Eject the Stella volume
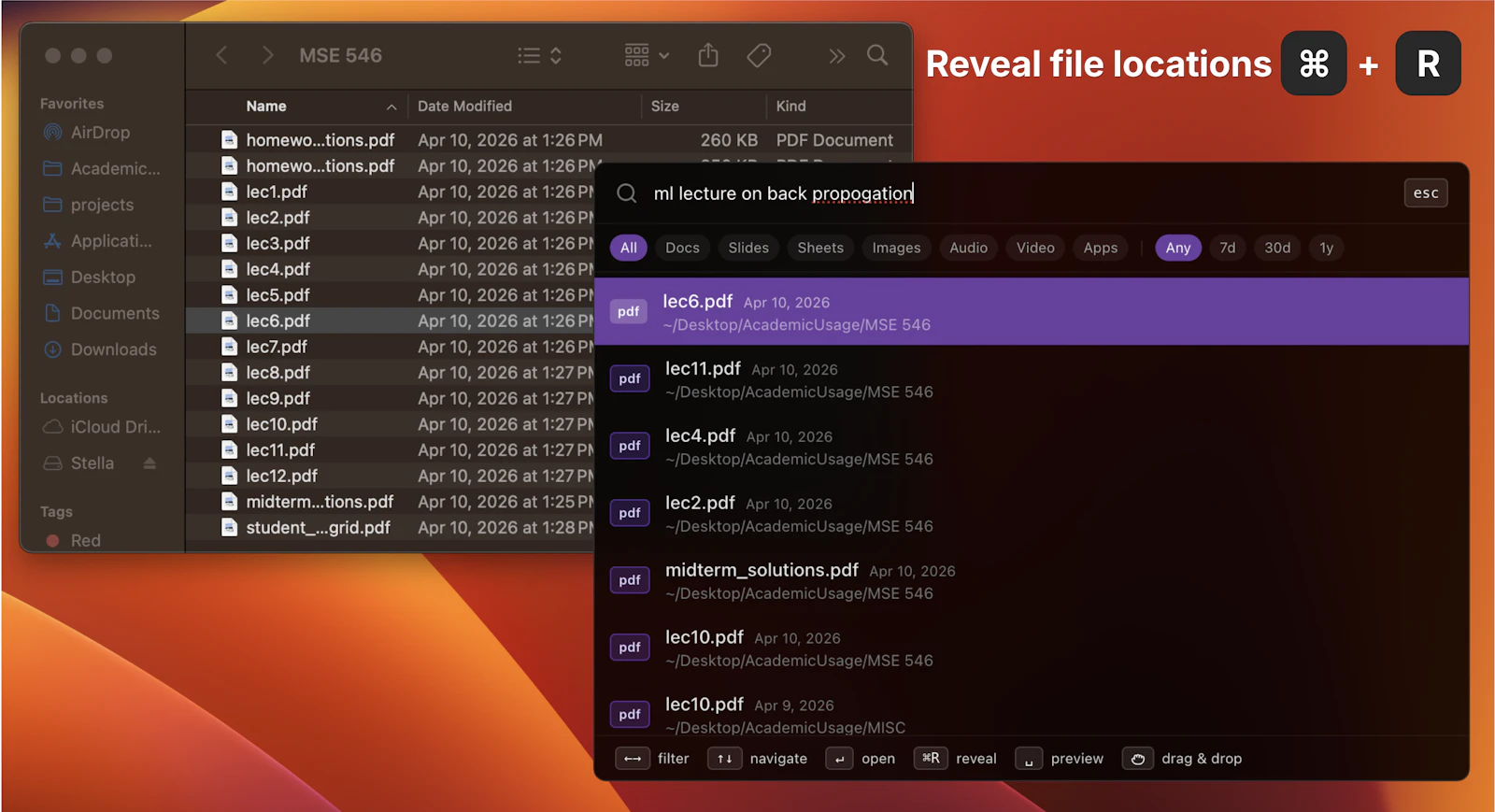 [x=149, y=463]
